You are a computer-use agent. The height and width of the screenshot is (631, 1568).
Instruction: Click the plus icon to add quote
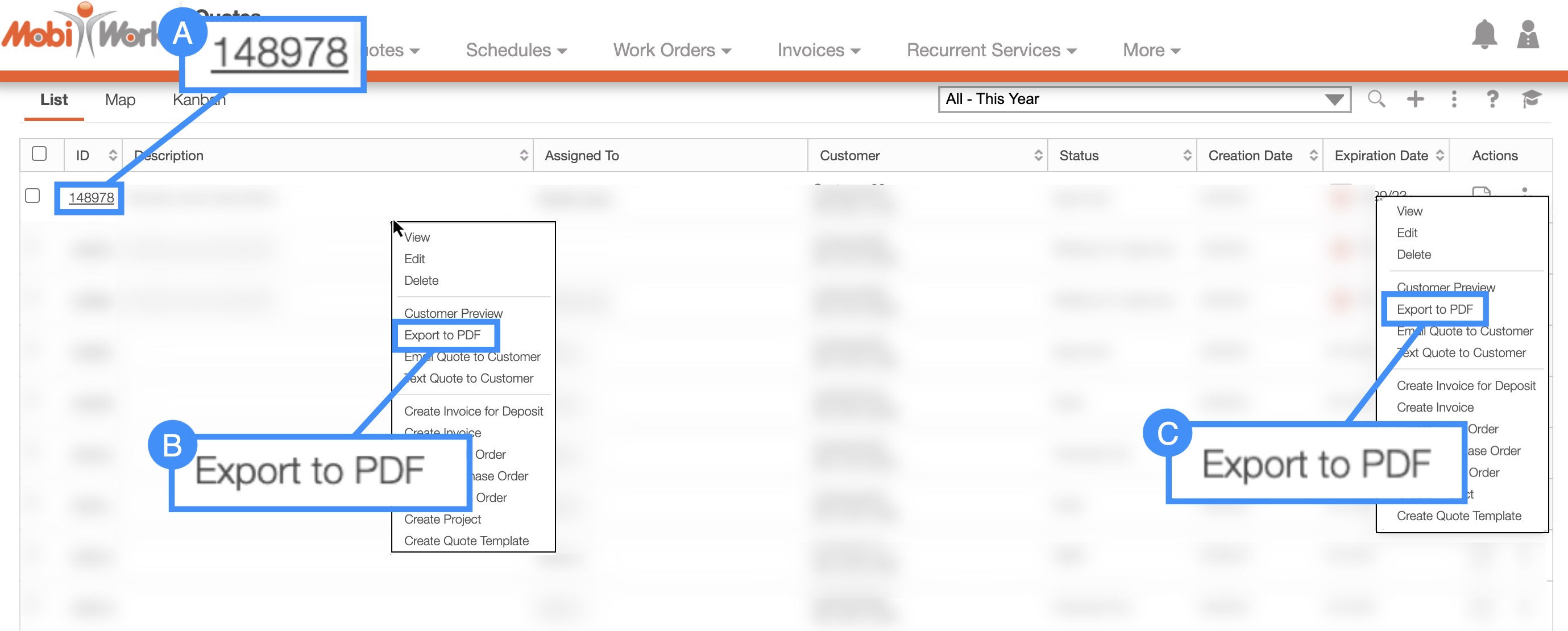[1415, 99]
